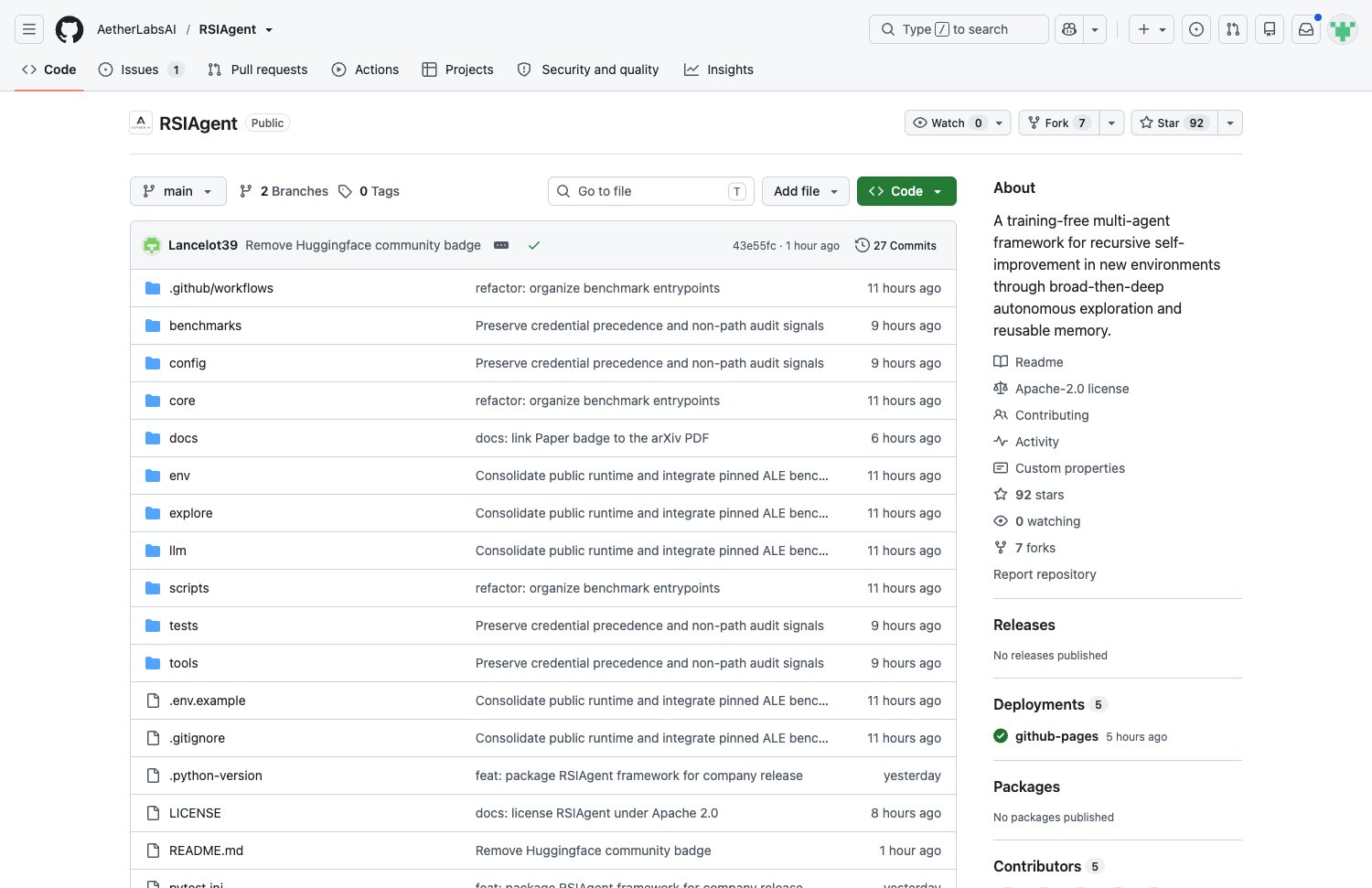Fork the RSIAgent repository
The image size is (1372, 888).
click(x=1059, y=123)
